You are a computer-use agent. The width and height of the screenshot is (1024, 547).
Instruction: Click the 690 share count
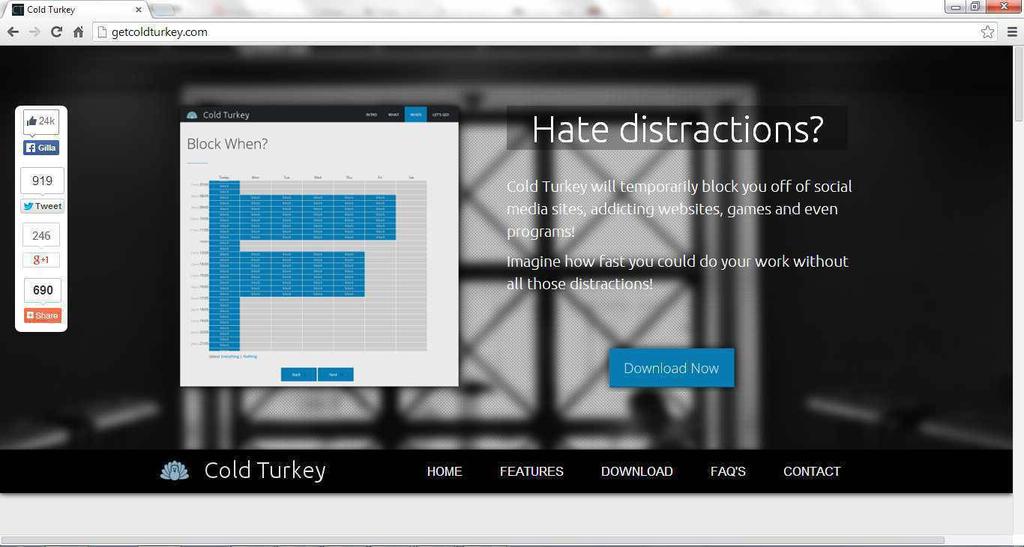pyautogui.click(x=42, y=290)
